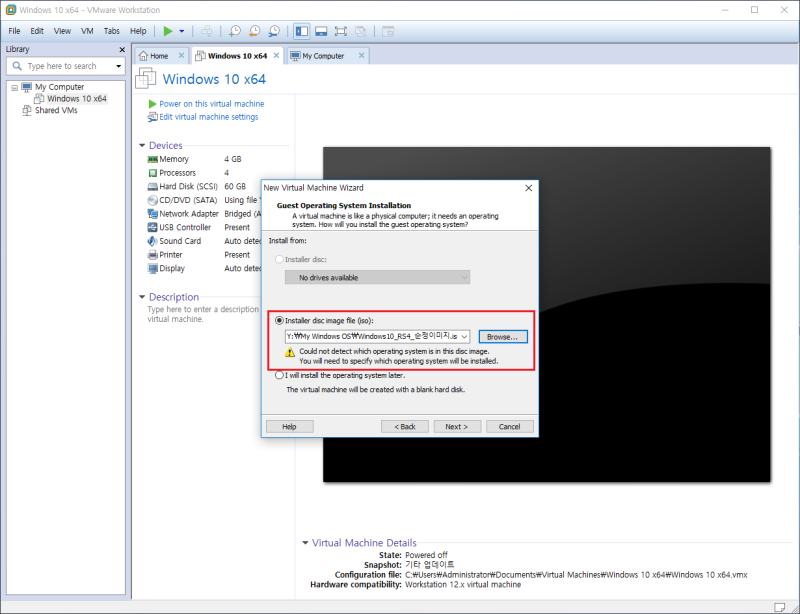Collapse the Description section
The height and width of the screenshot is (614, 800).
click(142, 297)
